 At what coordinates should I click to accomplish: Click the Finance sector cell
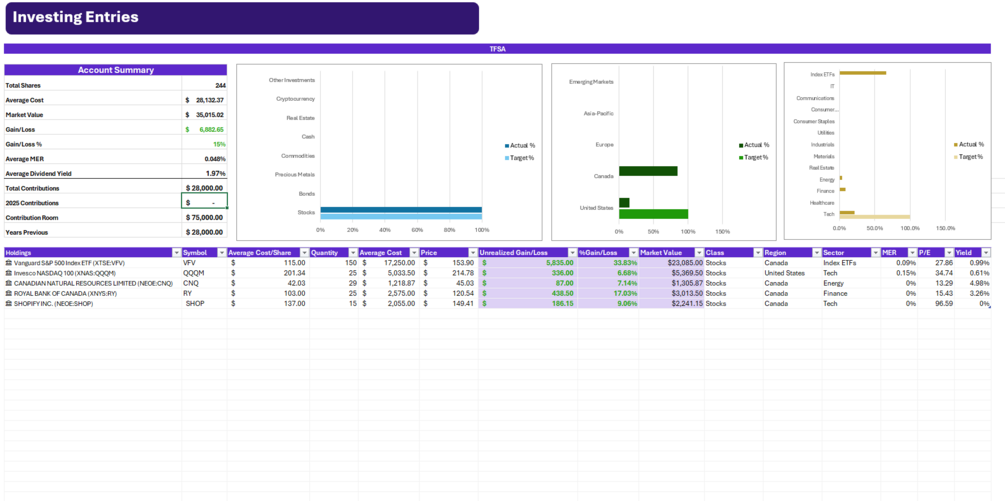click(851, 293)
